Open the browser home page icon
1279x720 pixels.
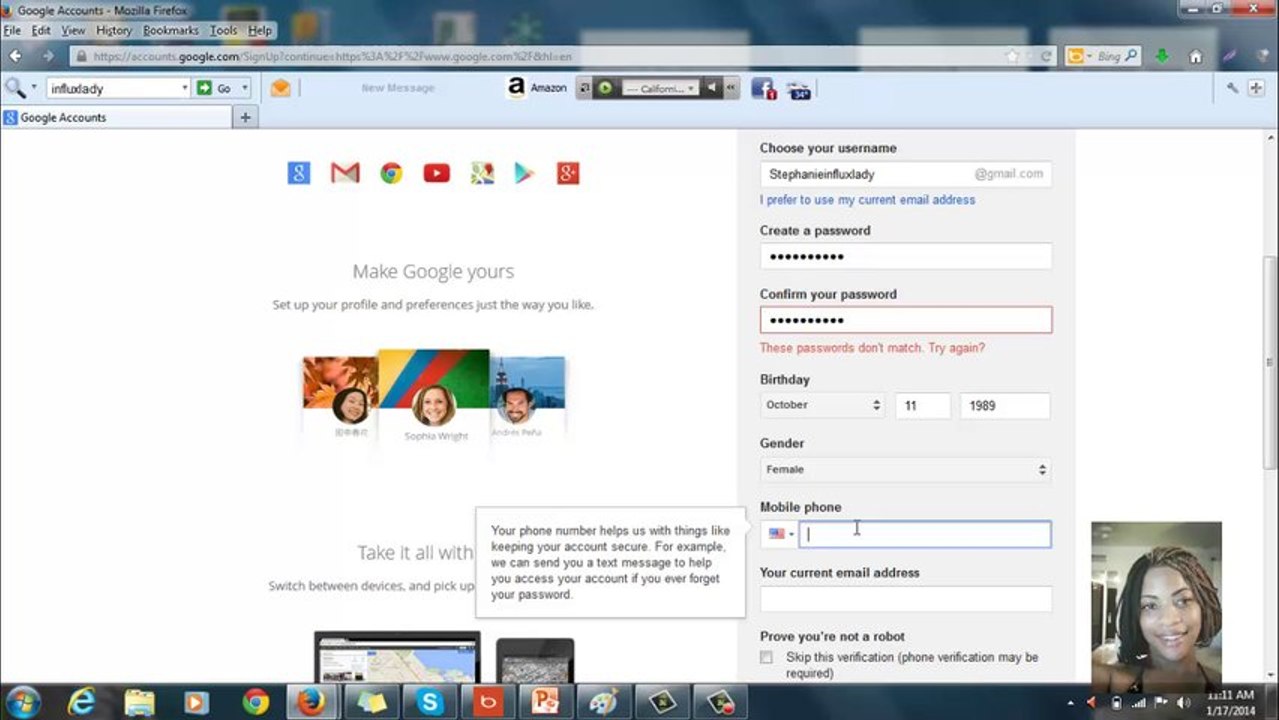tap(1195, 56)
